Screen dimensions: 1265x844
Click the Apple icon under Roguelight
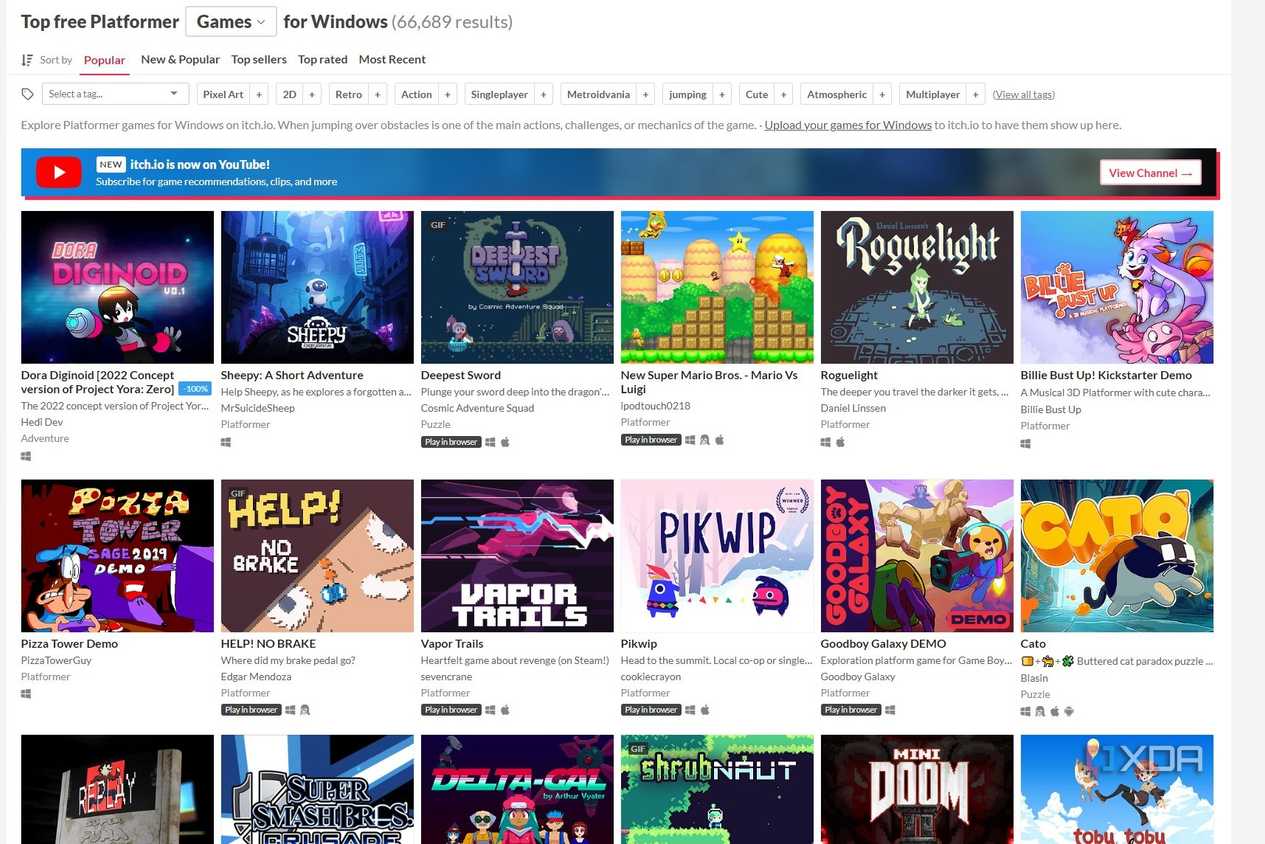[840, 441]
